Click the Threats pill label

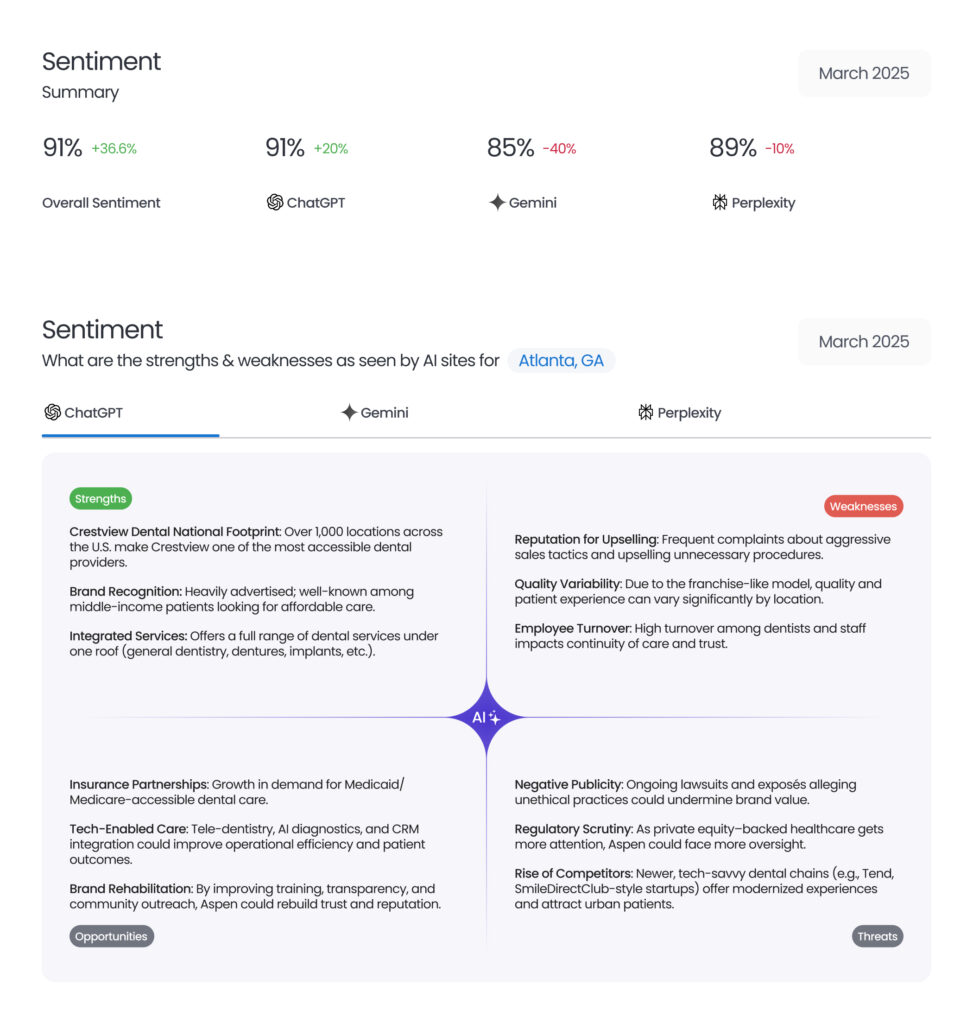[x=877, y=936]
